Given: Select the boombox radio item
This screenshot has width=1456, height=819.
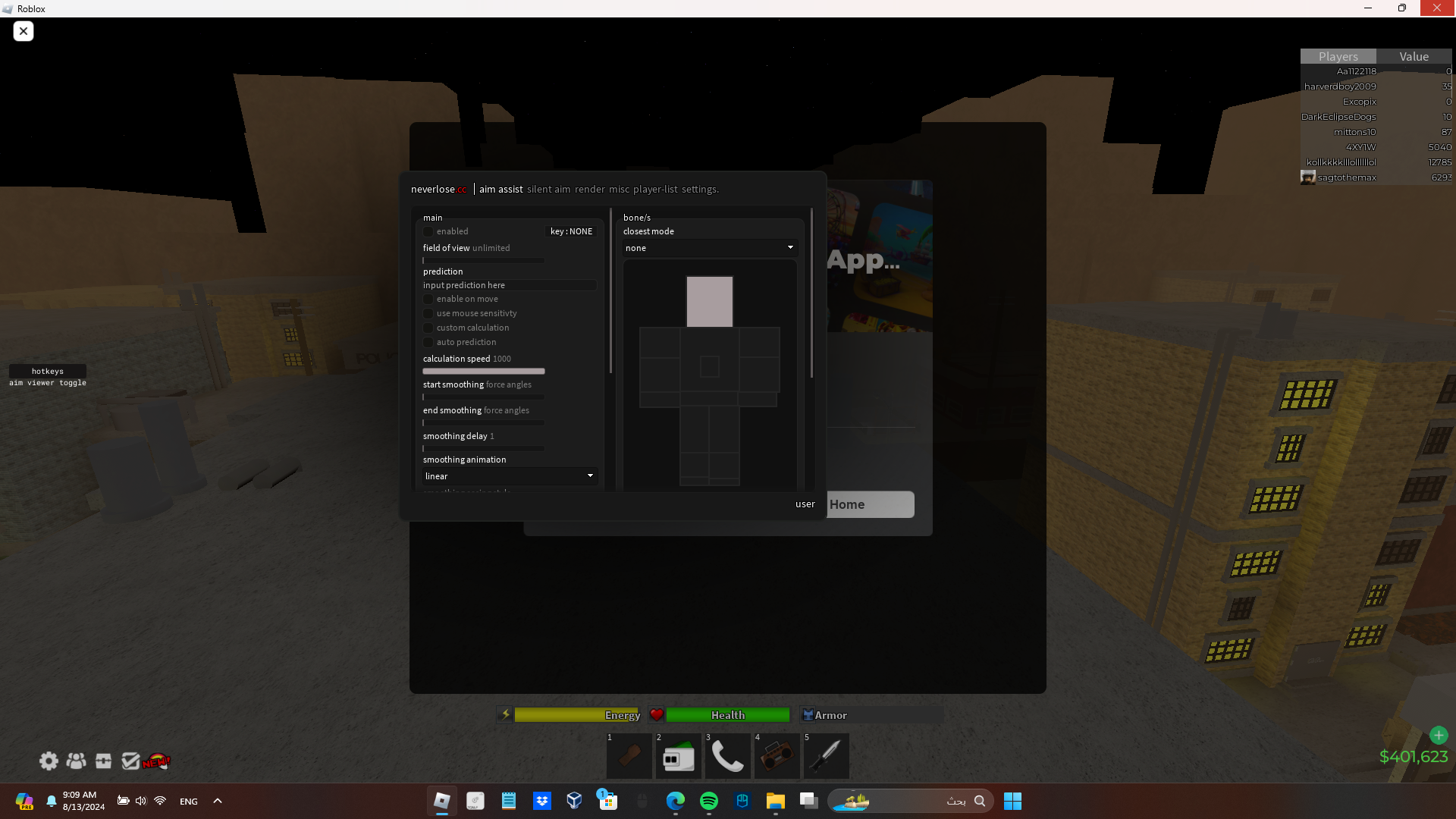Looking at the screenshot, I should click(777, 757).
